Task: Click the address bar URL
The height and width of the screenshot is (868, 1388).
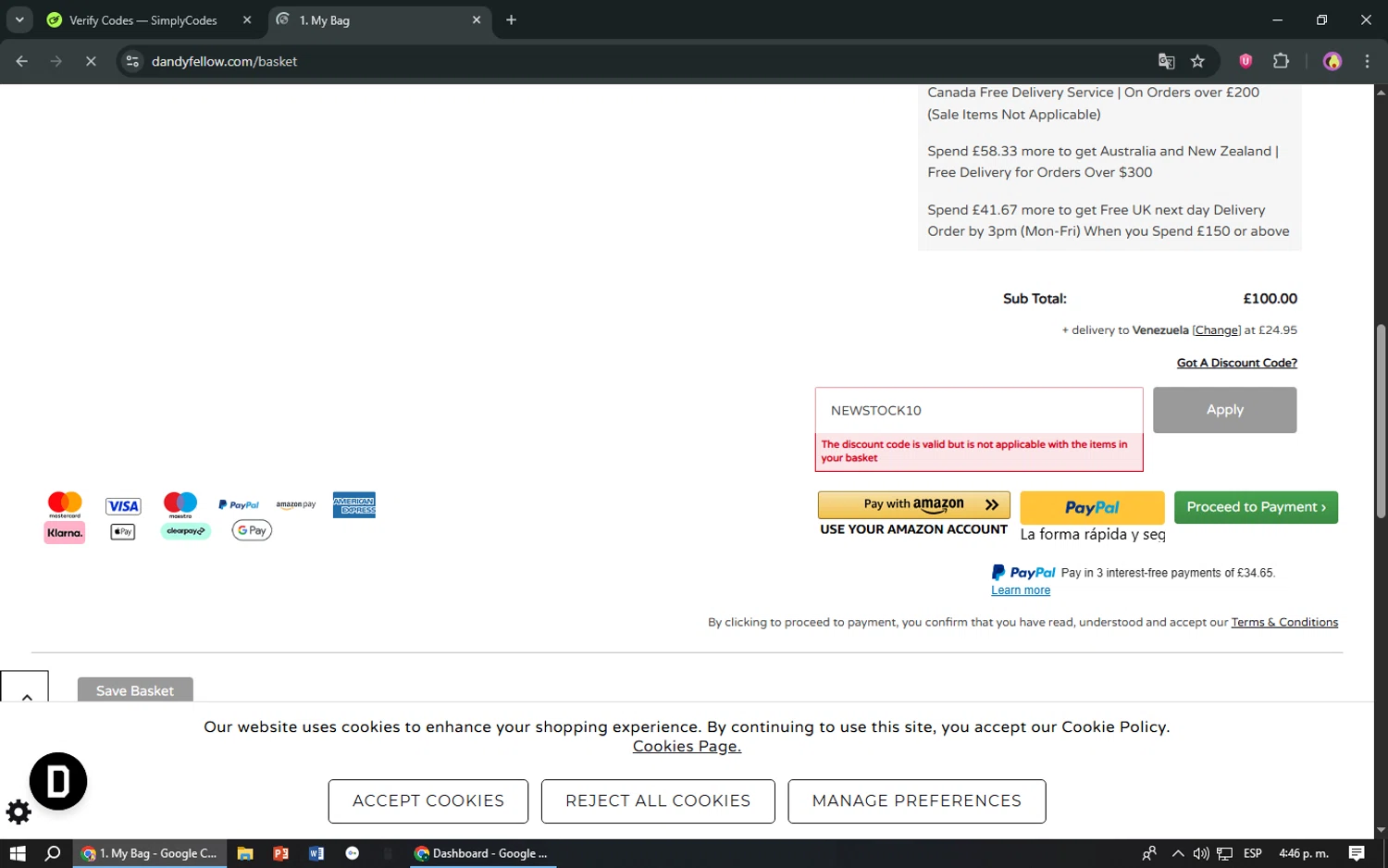Action: click(224, 61)
